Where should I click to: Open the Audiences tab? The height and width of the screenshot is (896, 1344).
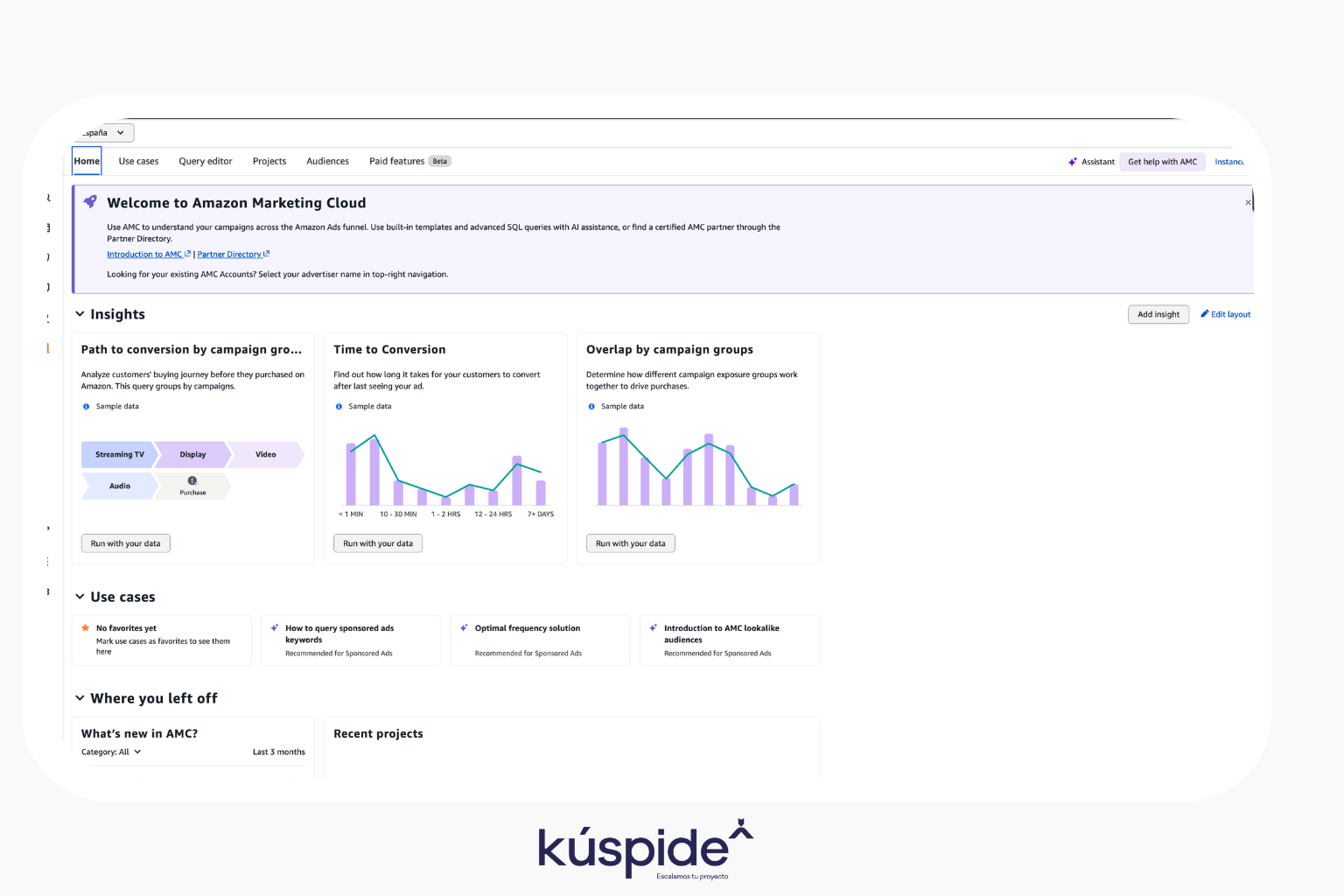point(327,162)
